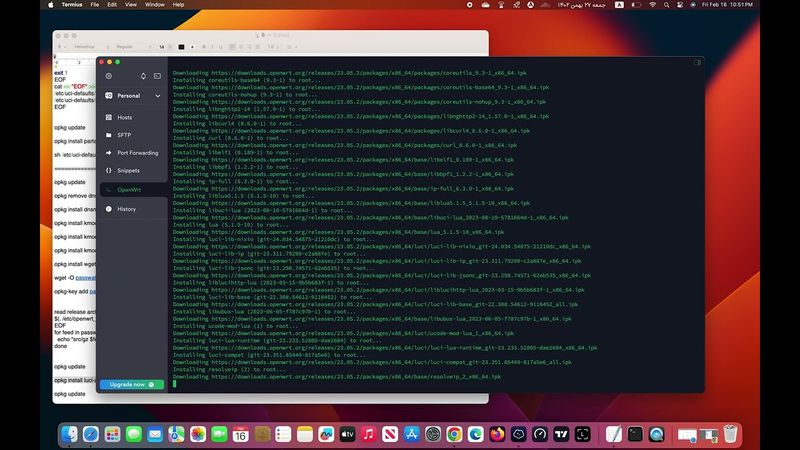Viewport: 800px width, 450px height.
Task: Open Termius settings gear icon
Action: 109,76
